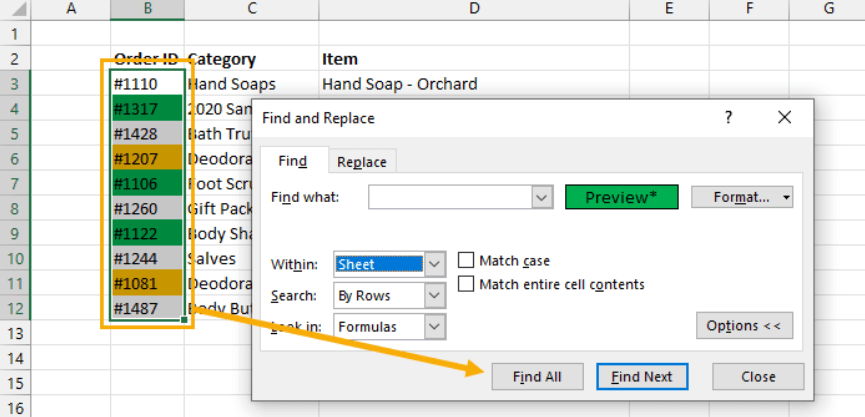Screen dimensions: 865x417
Task: Click the Close button in dialog
Action: pyautogui.click(x=758, y=377)
